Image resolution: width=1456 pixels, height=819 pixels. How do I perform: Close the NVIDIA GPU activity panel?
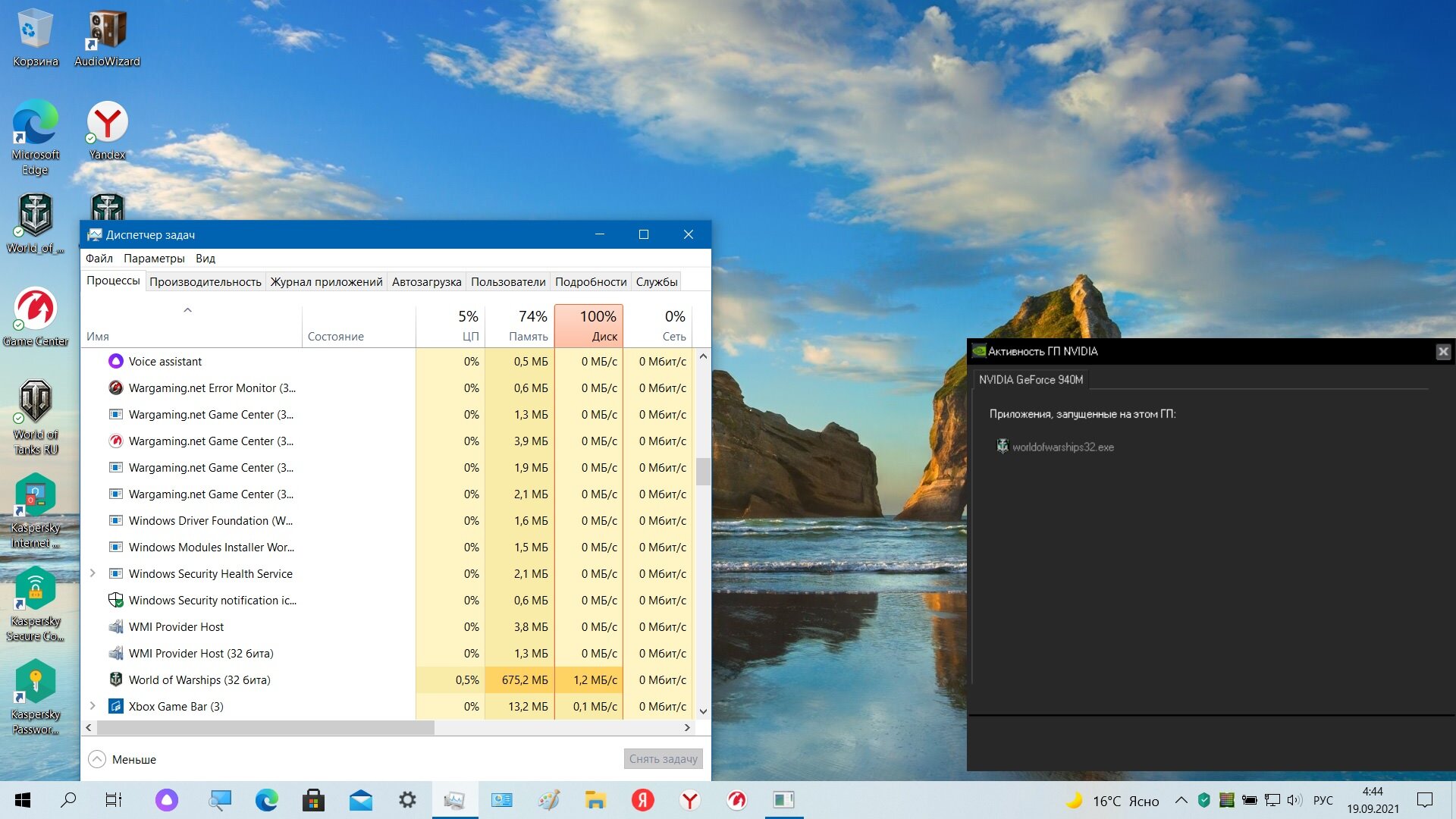(x=1443, y=352)
